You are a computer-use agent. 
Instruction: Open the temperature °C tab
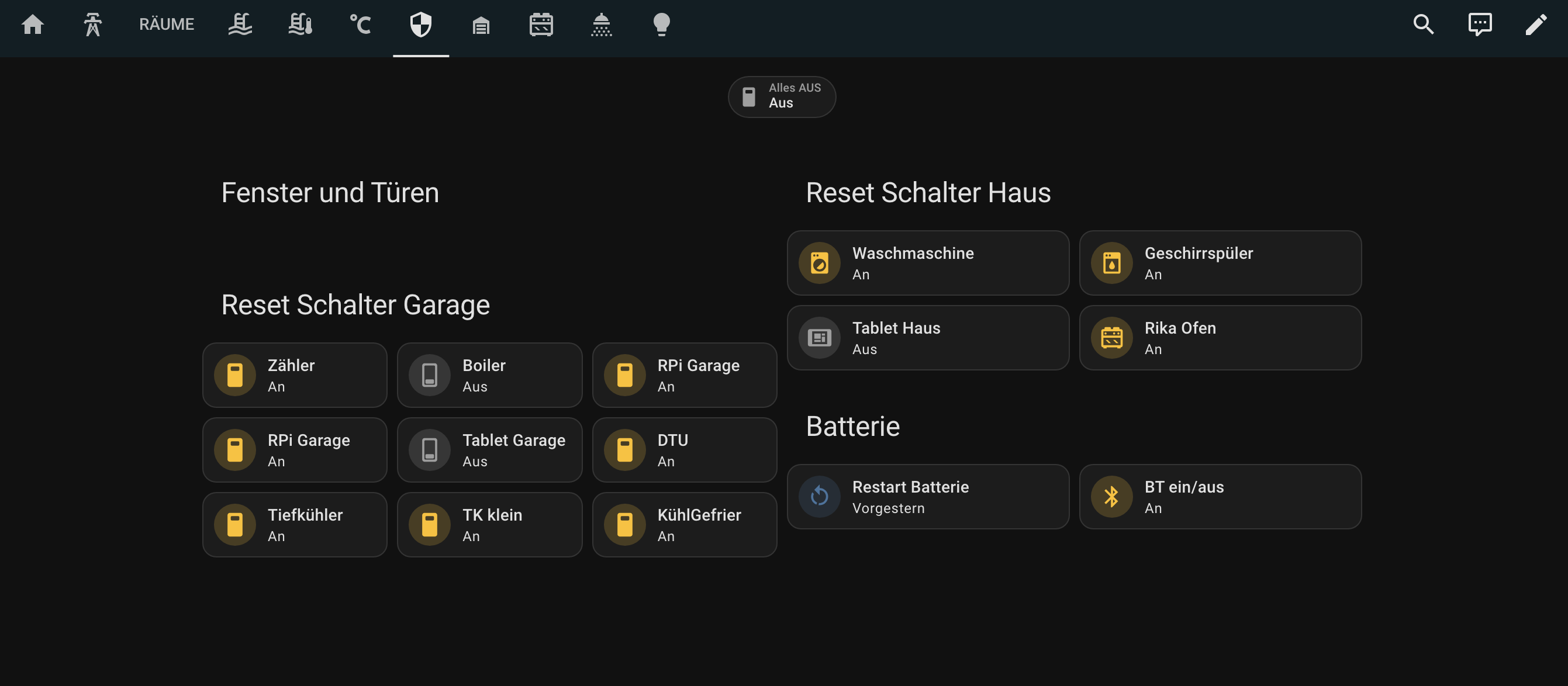click(x=360, y=25)
